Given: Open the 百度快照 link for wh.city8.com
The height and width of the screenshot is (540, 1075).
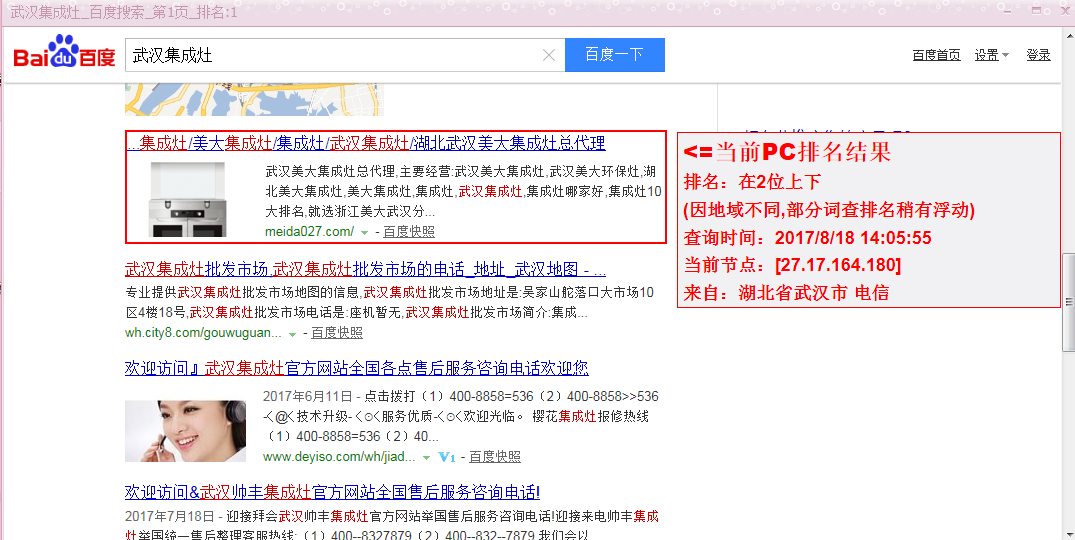Looking at the screenshot, I should point(337,333).
